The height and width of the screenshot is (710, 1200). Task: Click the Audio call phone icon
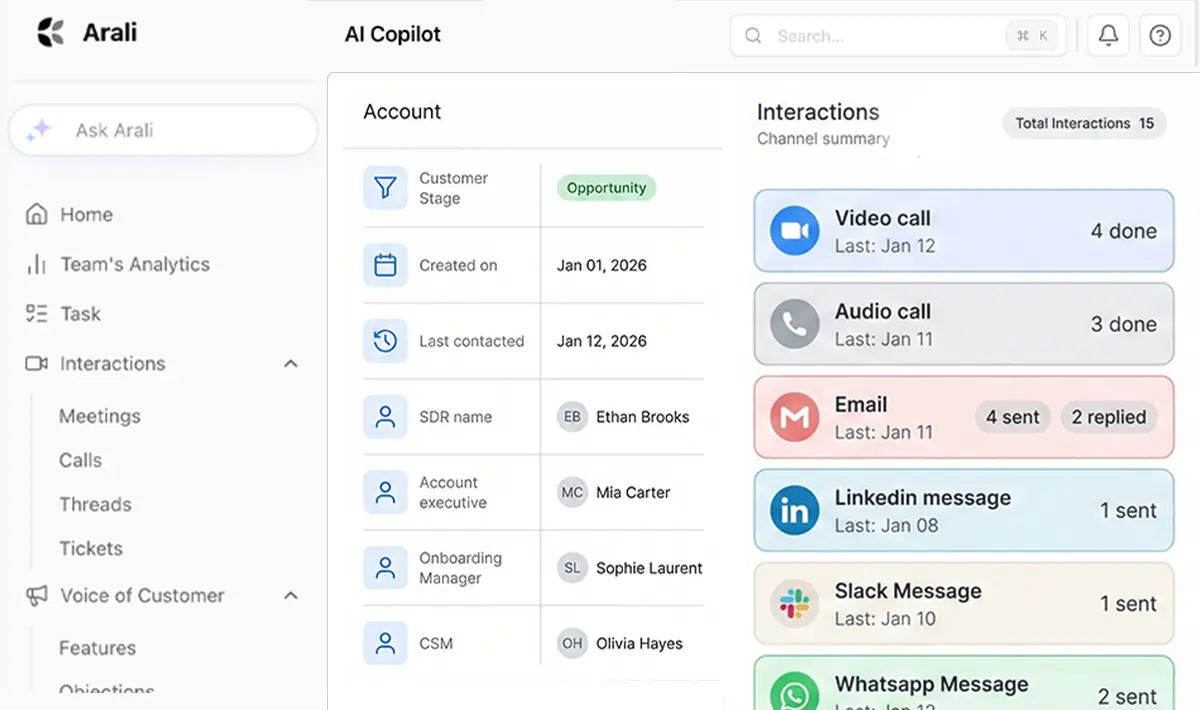[x=794, y=324]
